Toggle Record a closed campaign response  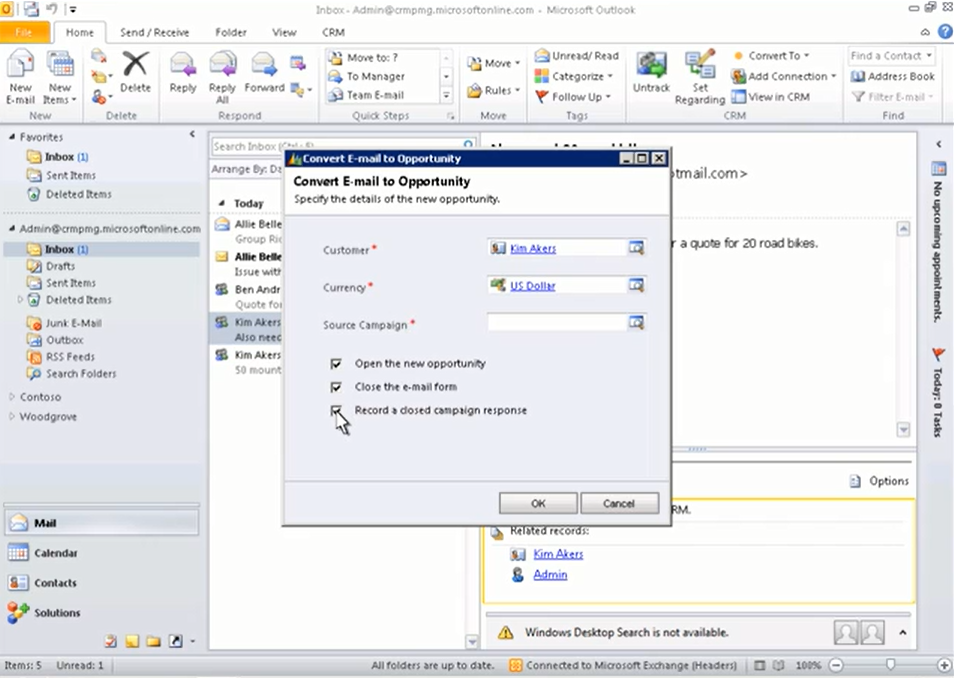pyautogui.click(x=336, y=410)
